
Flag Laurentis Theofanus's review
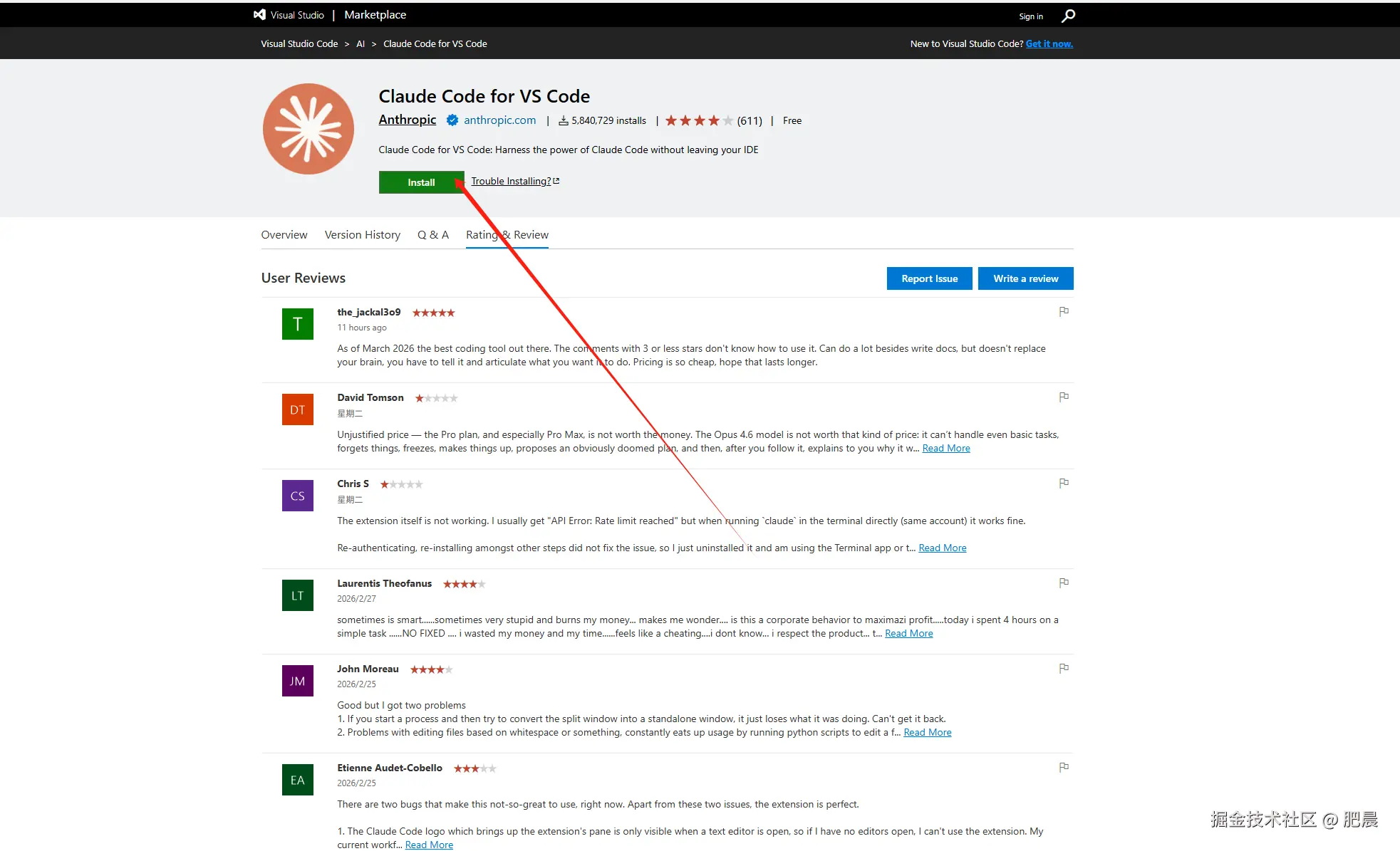1064,583
